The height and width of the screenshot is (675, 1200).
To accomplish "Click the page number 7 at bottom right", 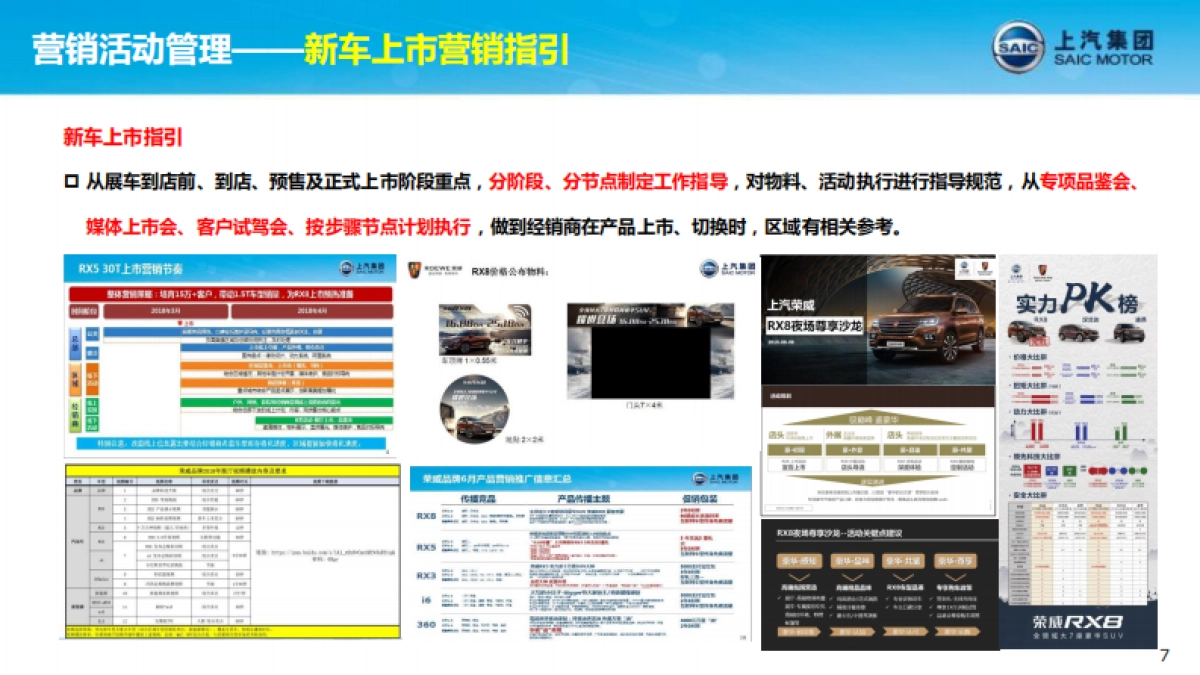I will click(x=1166, y=655).
